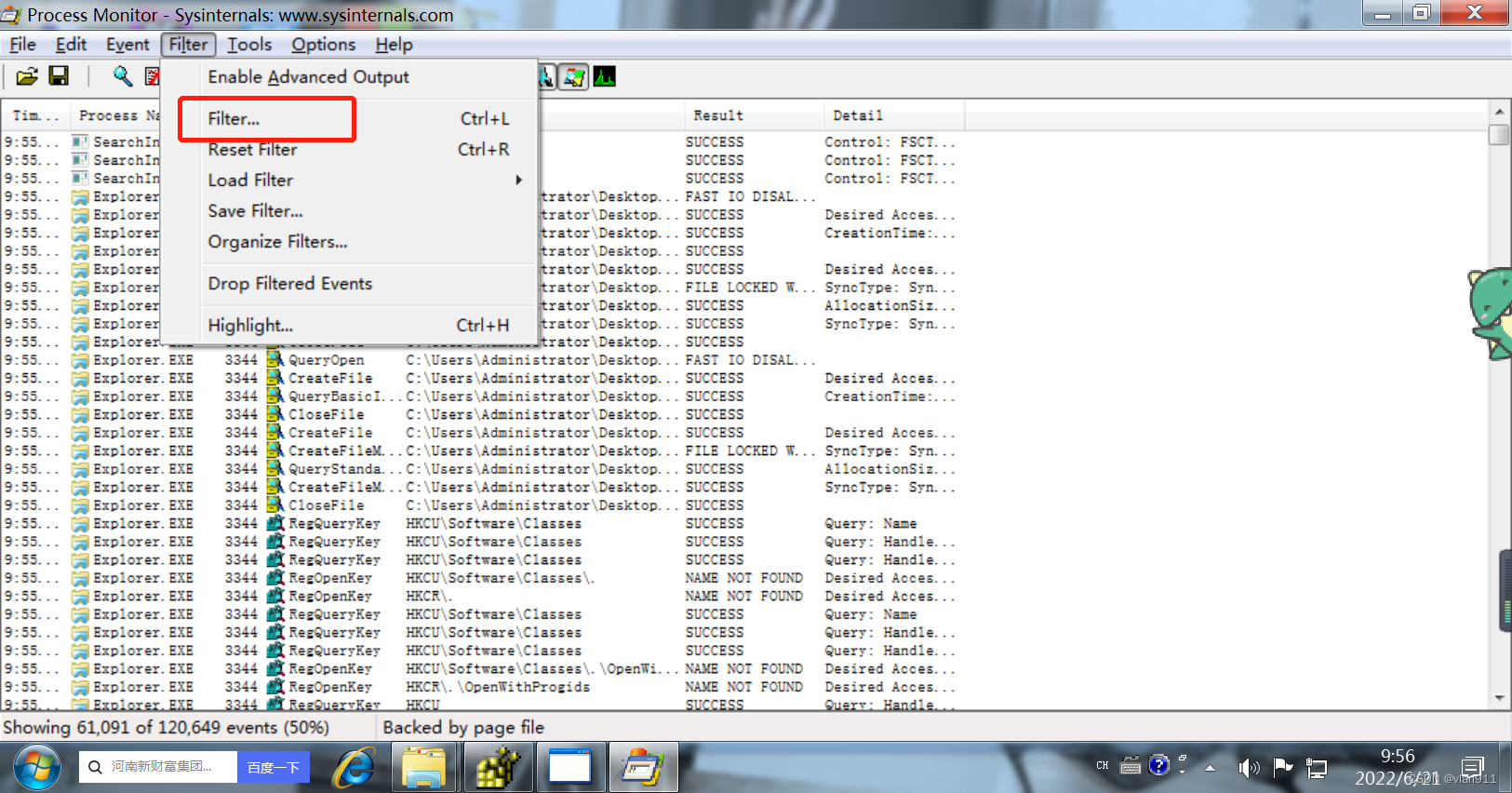This screenshot has width=1512, height=793.
Task: Toggle the Show Process and Thread Activity icon
Action: [x=575, y=77]
